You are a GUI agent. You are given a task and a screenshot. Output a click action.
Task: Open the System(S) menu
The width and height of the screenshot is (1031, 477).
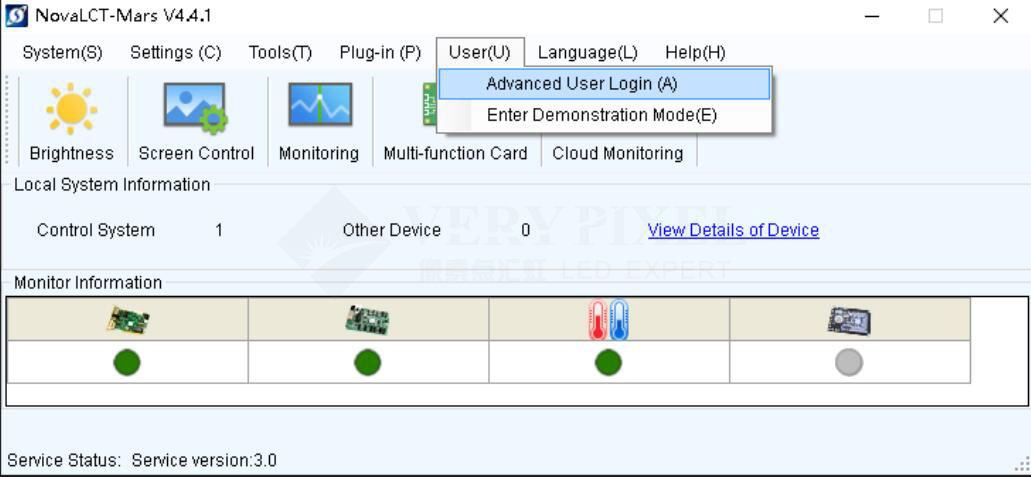tap(62, 53)
